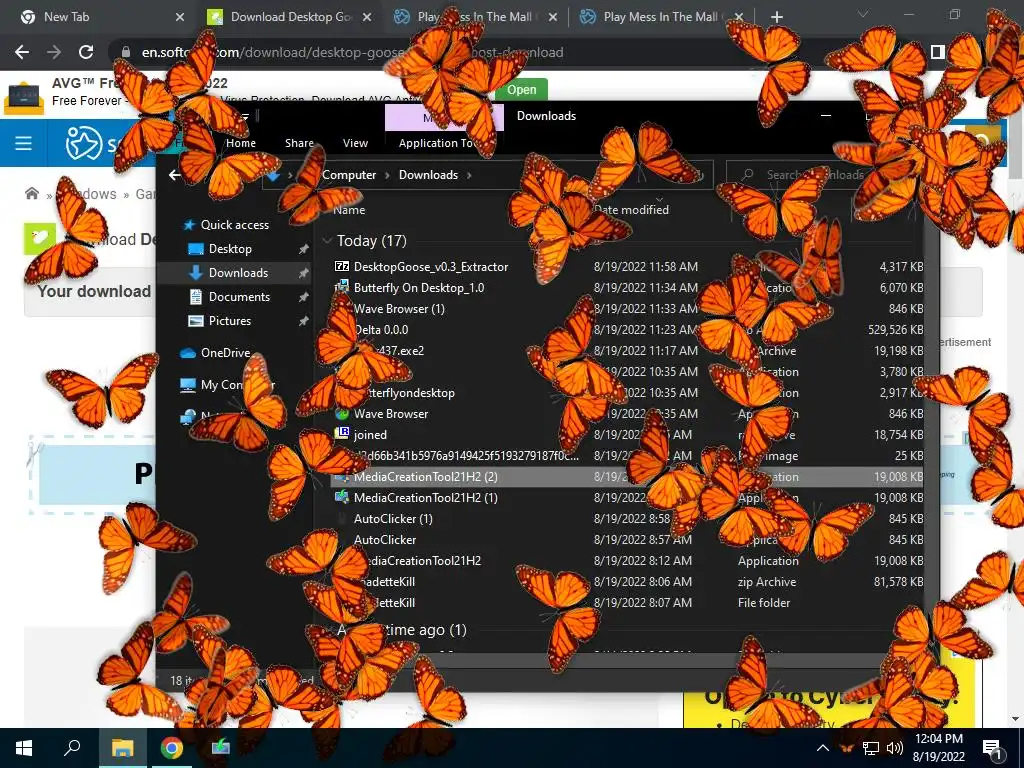1024x768 pixels.
Task: Show the 12:04 PM clock calendar
Action: click(939, 748)
